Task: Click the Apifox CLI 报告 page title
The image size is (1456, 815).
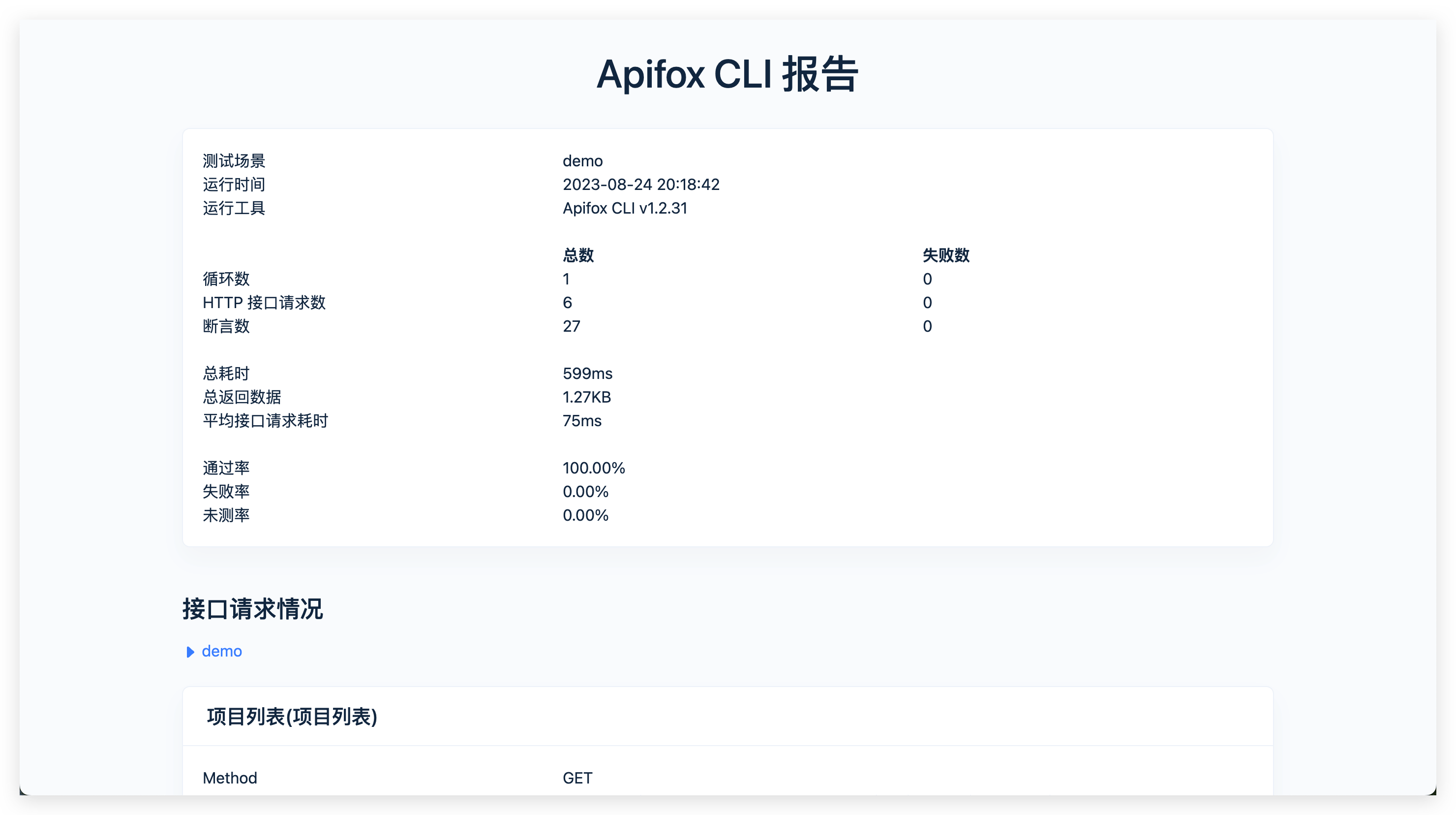Action: click(x=728, y=75)
